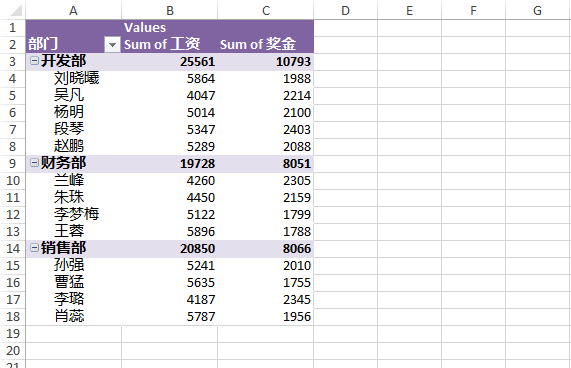Select row 1 header
571x368 pixels.
(13, 28)
